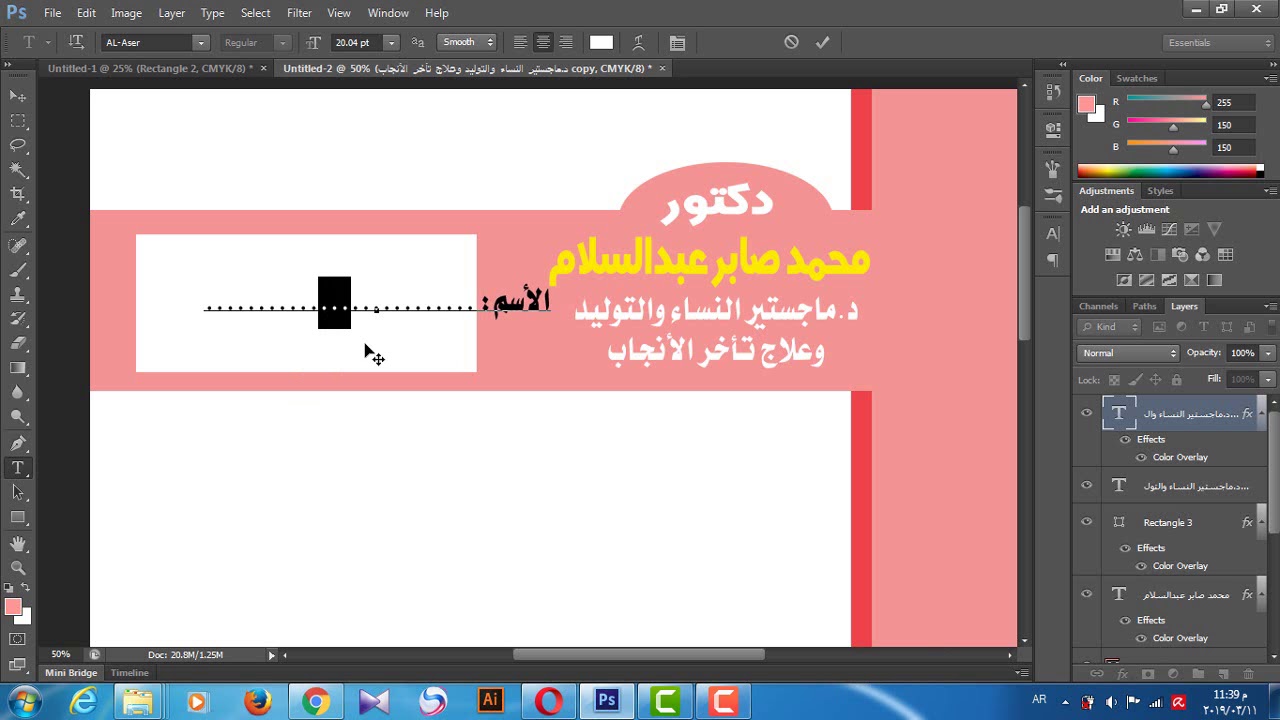Toggle visibility of second text layer
The image size is (1280, 720).
[1087, 485]
